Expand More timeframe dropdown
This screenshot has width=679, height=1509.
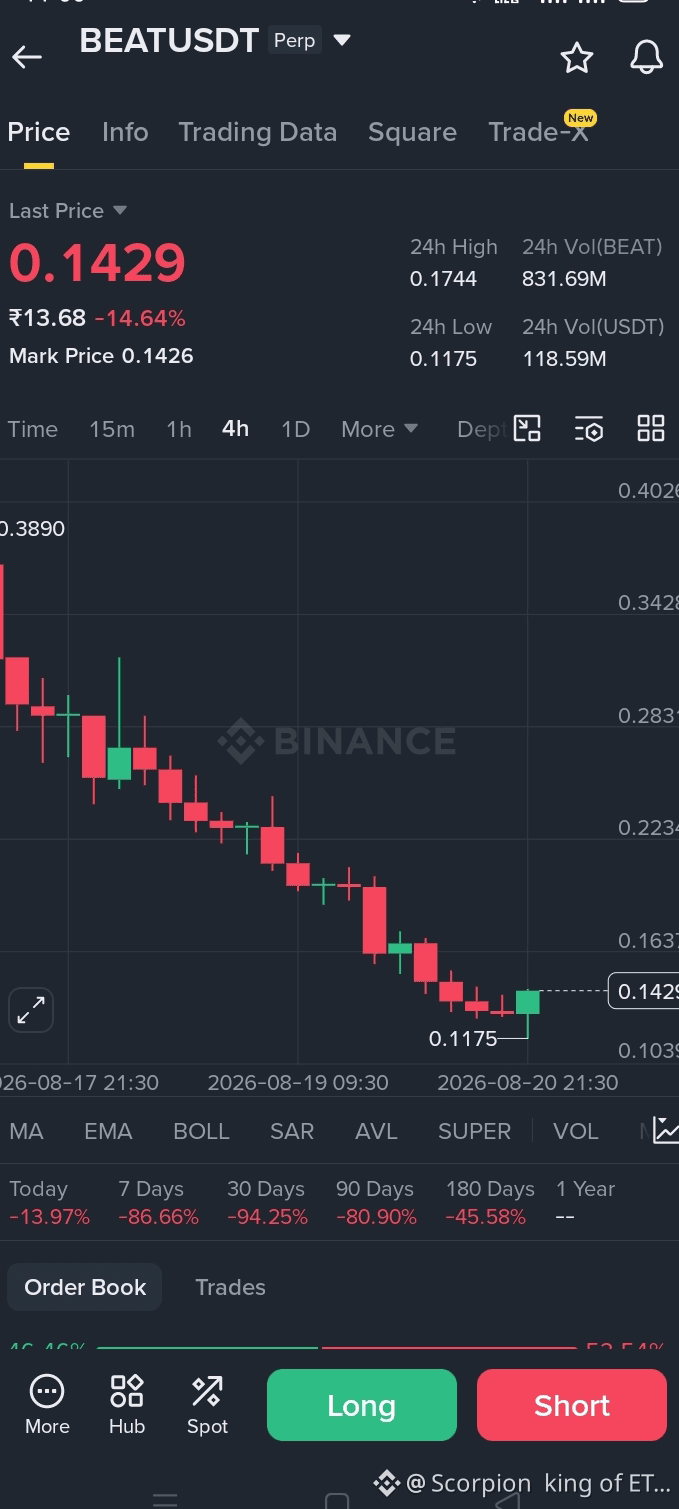[379, 429]
